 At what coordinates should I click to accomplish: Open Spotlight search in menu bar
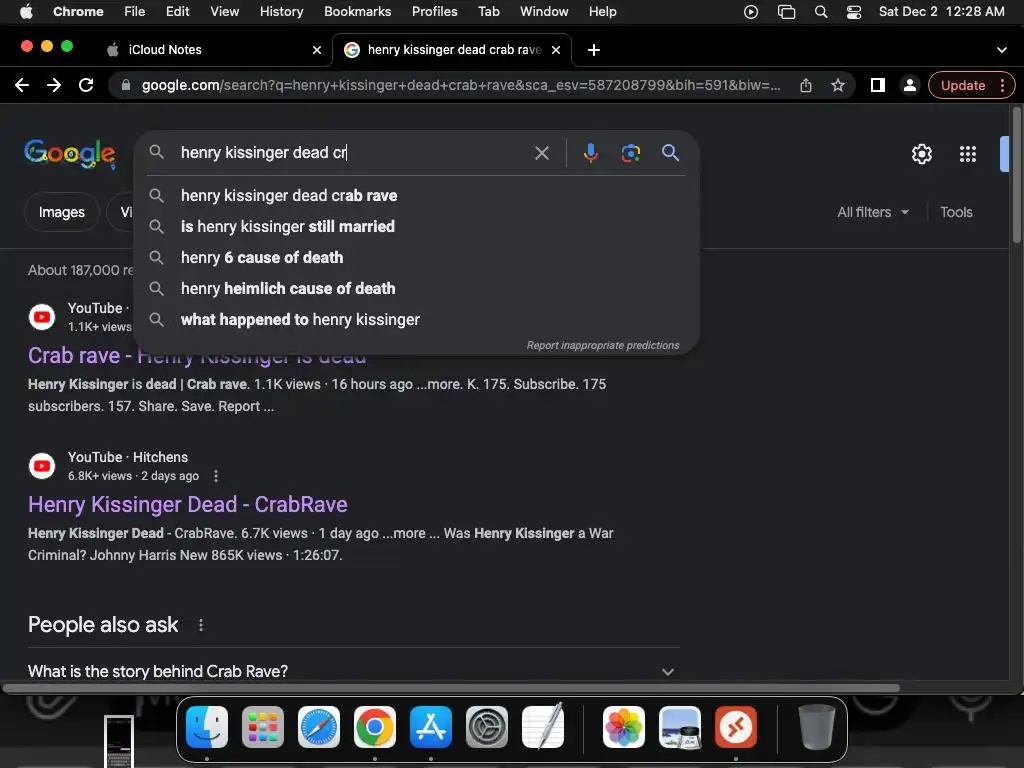coord(821,12)
